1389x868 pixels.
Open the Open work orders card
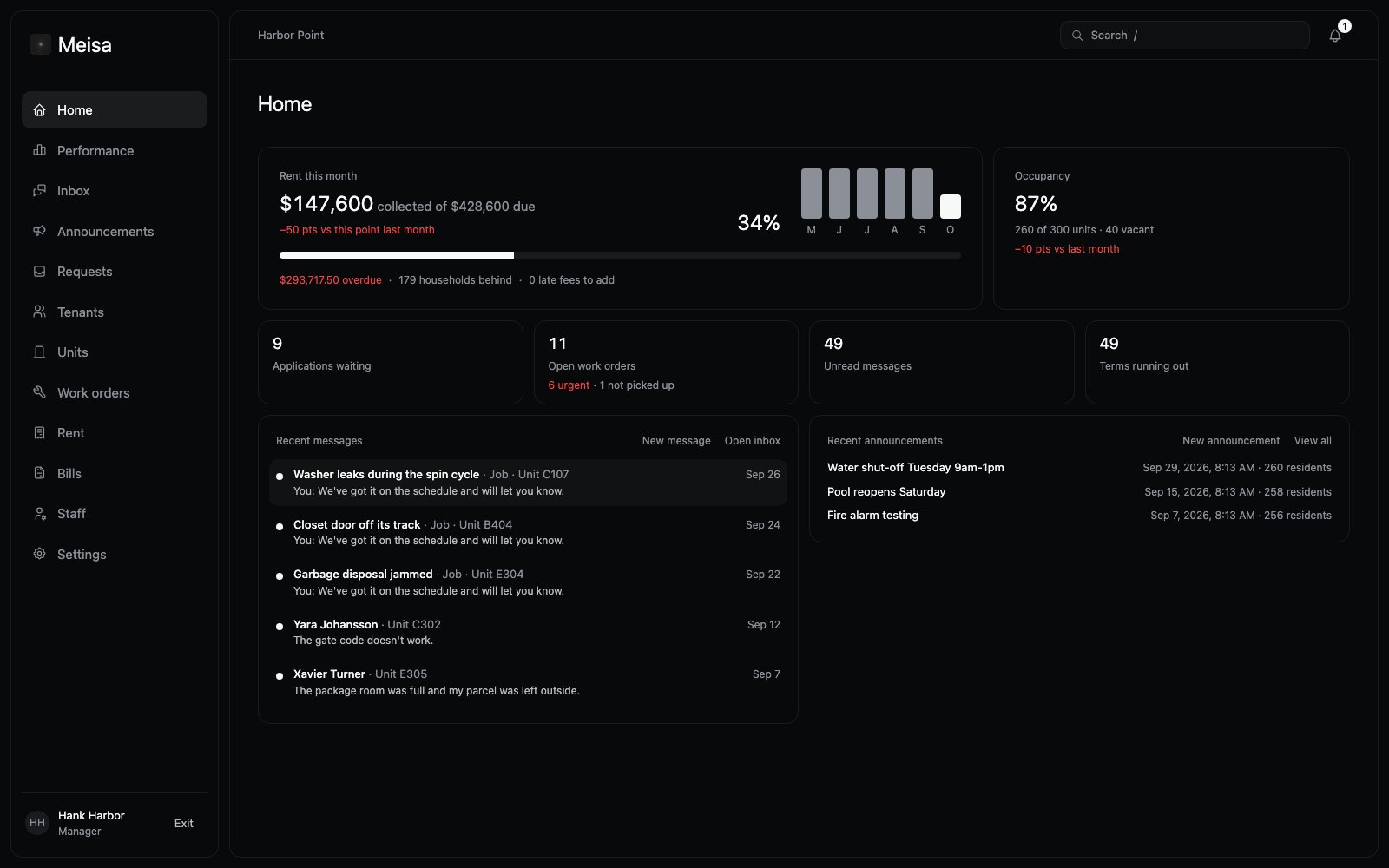click(x=666, y=362)
